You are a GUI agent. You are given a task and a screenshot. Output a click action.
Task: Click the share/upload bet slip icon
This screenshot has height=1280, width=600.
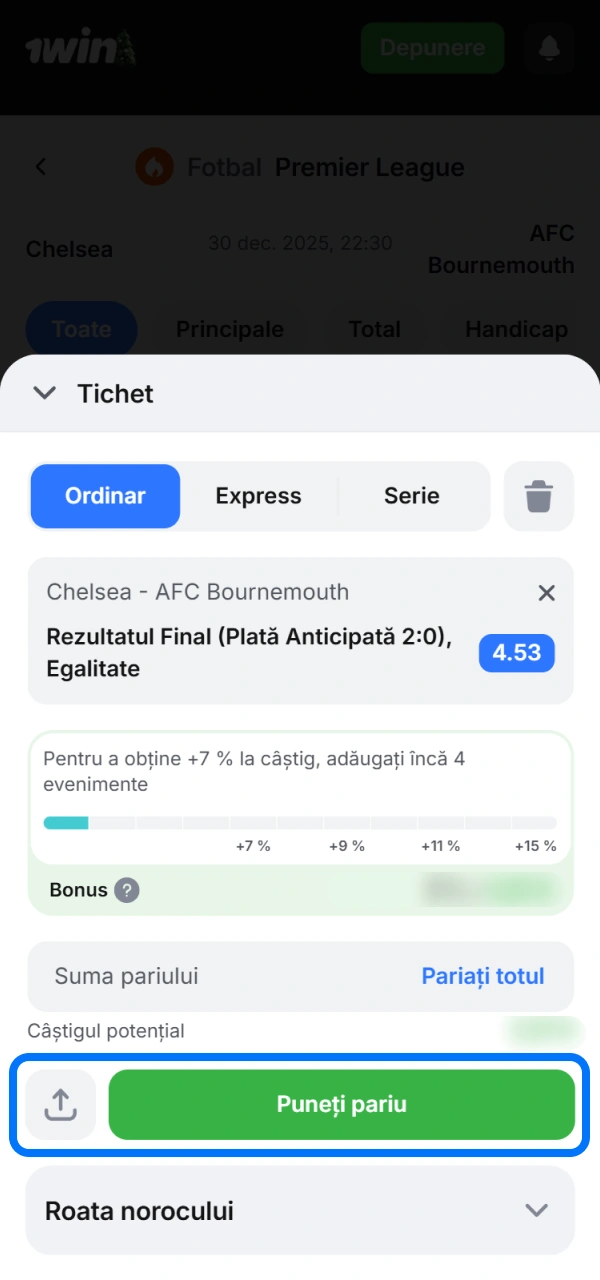(x=60, y=1104)
